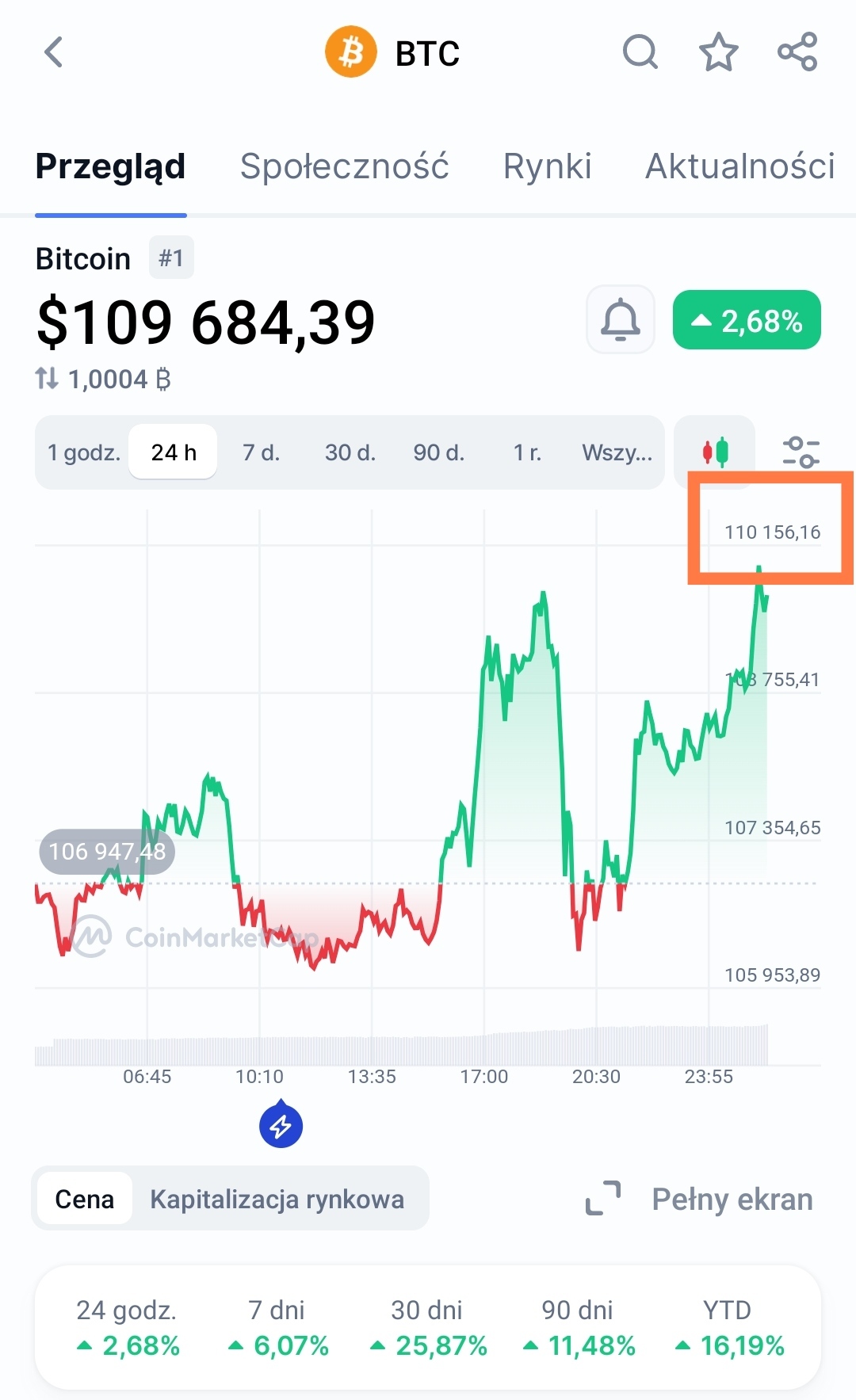This screenshot has width=856, height=1400.
Task: Expand chart with Pełny ekran
Action: (x=699, y=1199)
